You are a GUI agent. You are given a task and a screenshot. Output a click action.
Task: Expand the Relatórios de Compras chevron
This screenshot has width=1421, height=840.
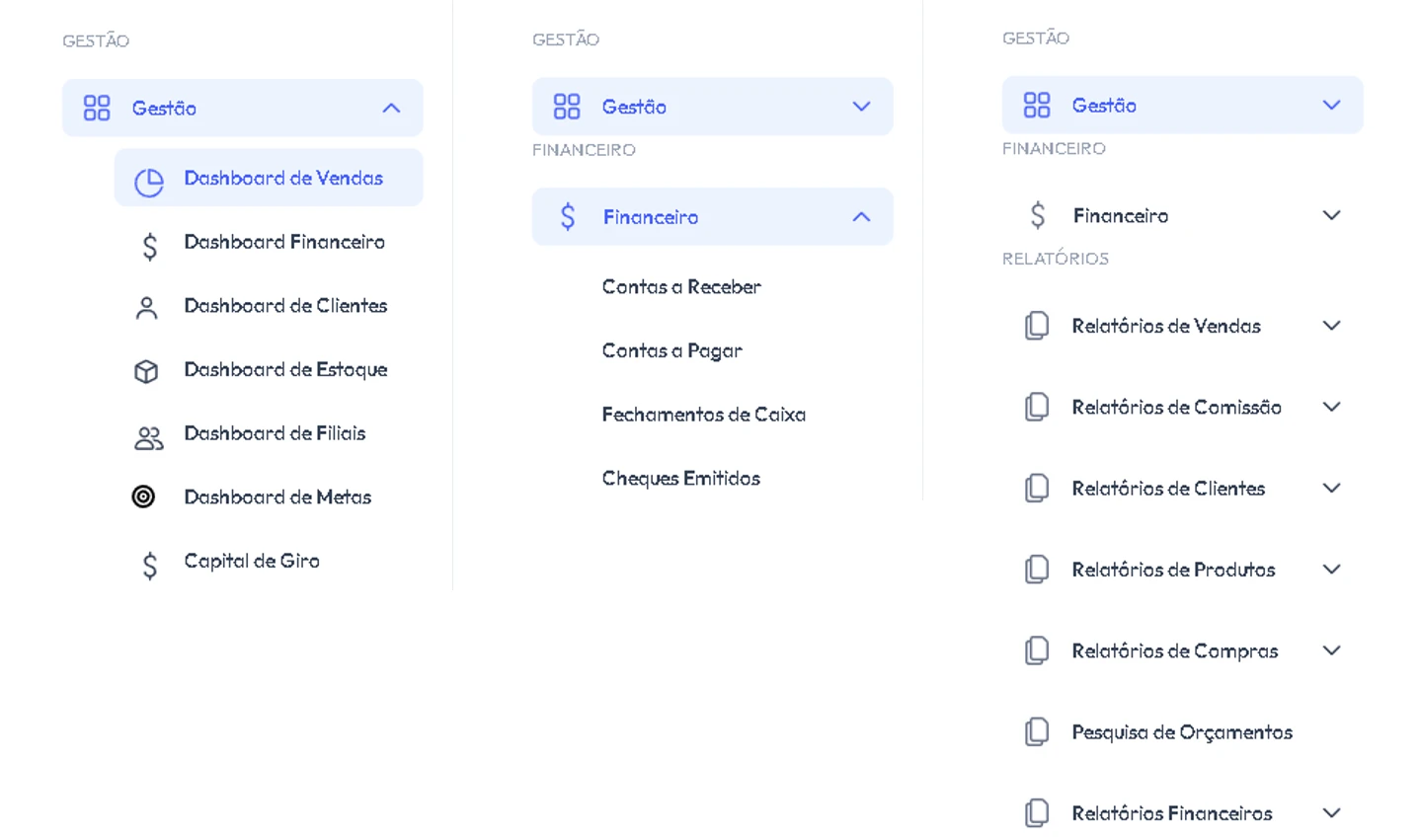(1331, 650)
